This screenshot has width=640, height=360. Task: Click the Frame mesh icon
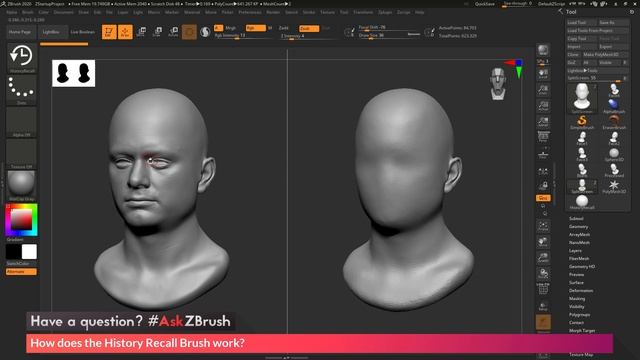click(543, 226)
